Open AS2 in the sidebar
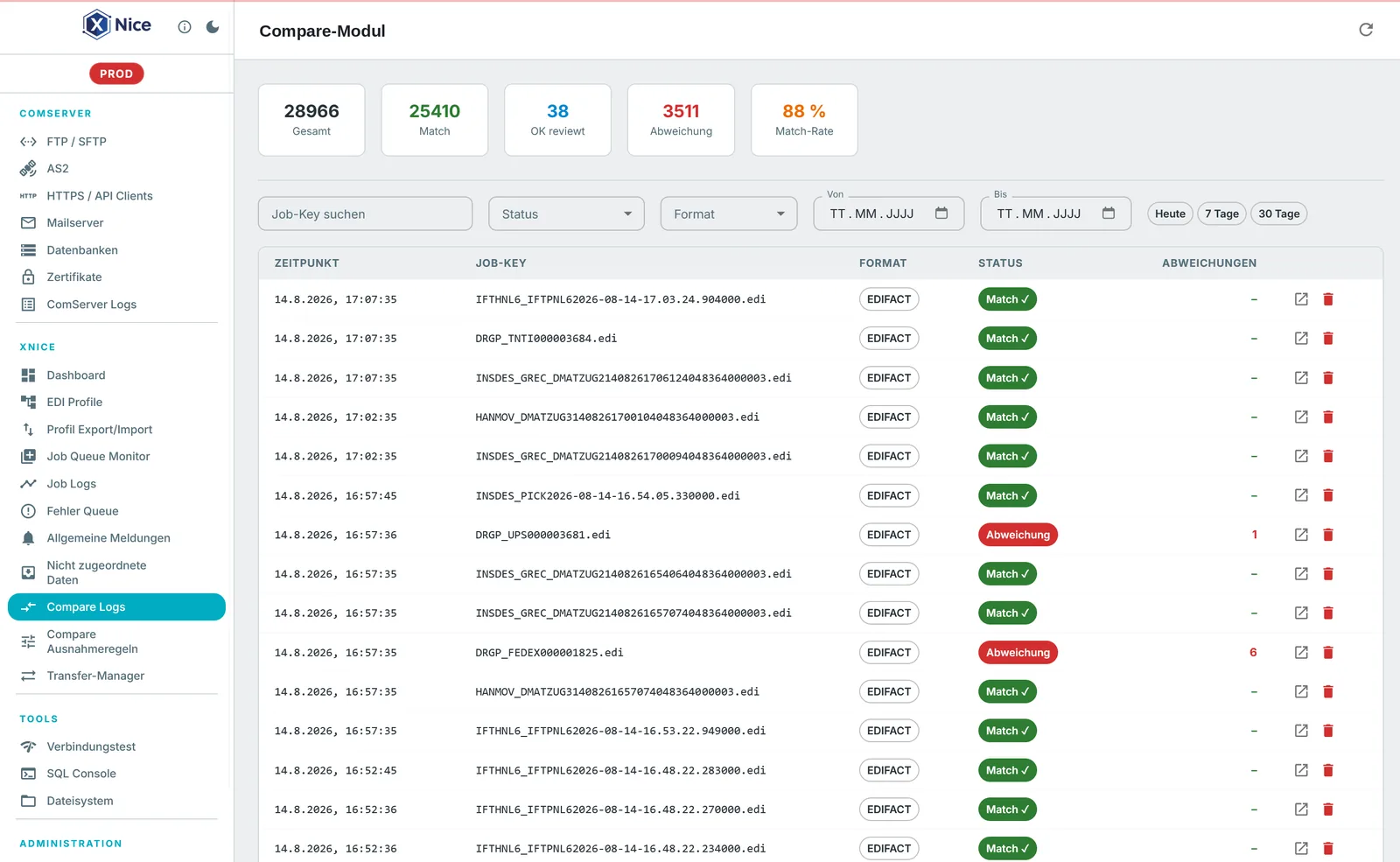The image size is (1400, 862). tap(116, 168)
